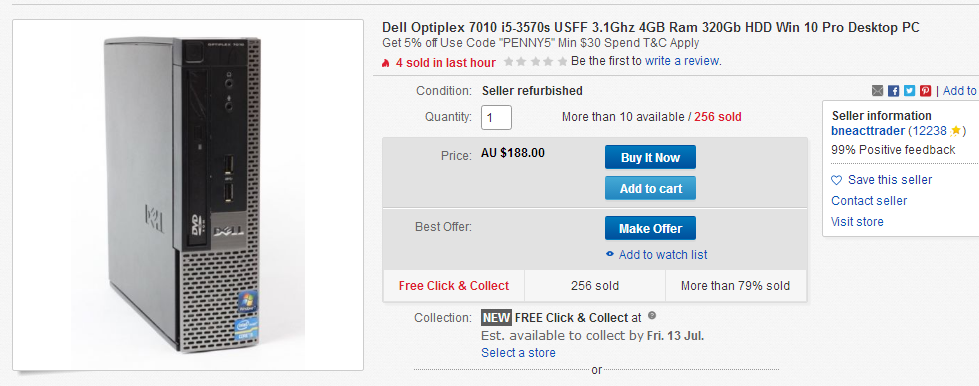Share listing on Pinterest icon
979x386 pixels.
(925, 91)
